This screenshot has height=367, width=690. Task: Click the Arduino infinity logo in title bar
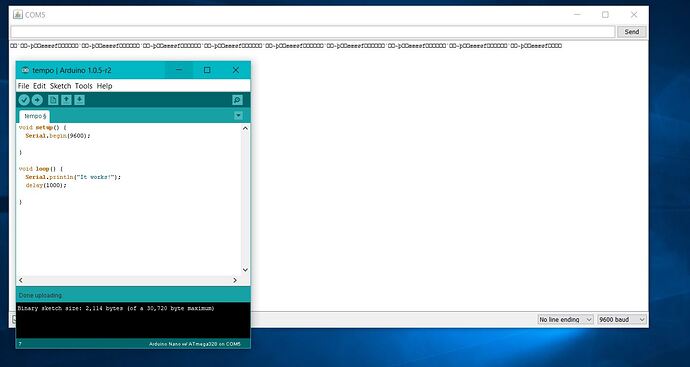coord(26,70)
